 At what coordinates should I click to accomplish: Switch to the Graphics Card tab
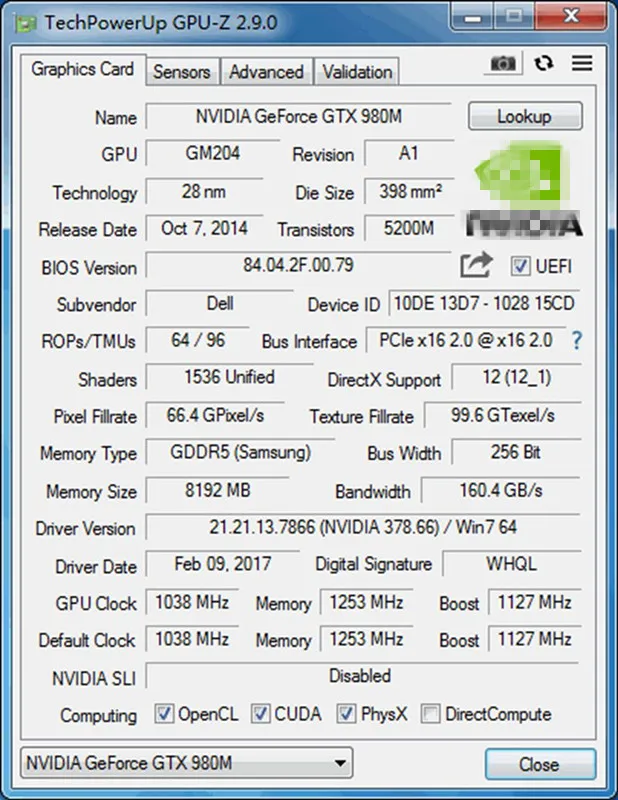coord(83,69)
